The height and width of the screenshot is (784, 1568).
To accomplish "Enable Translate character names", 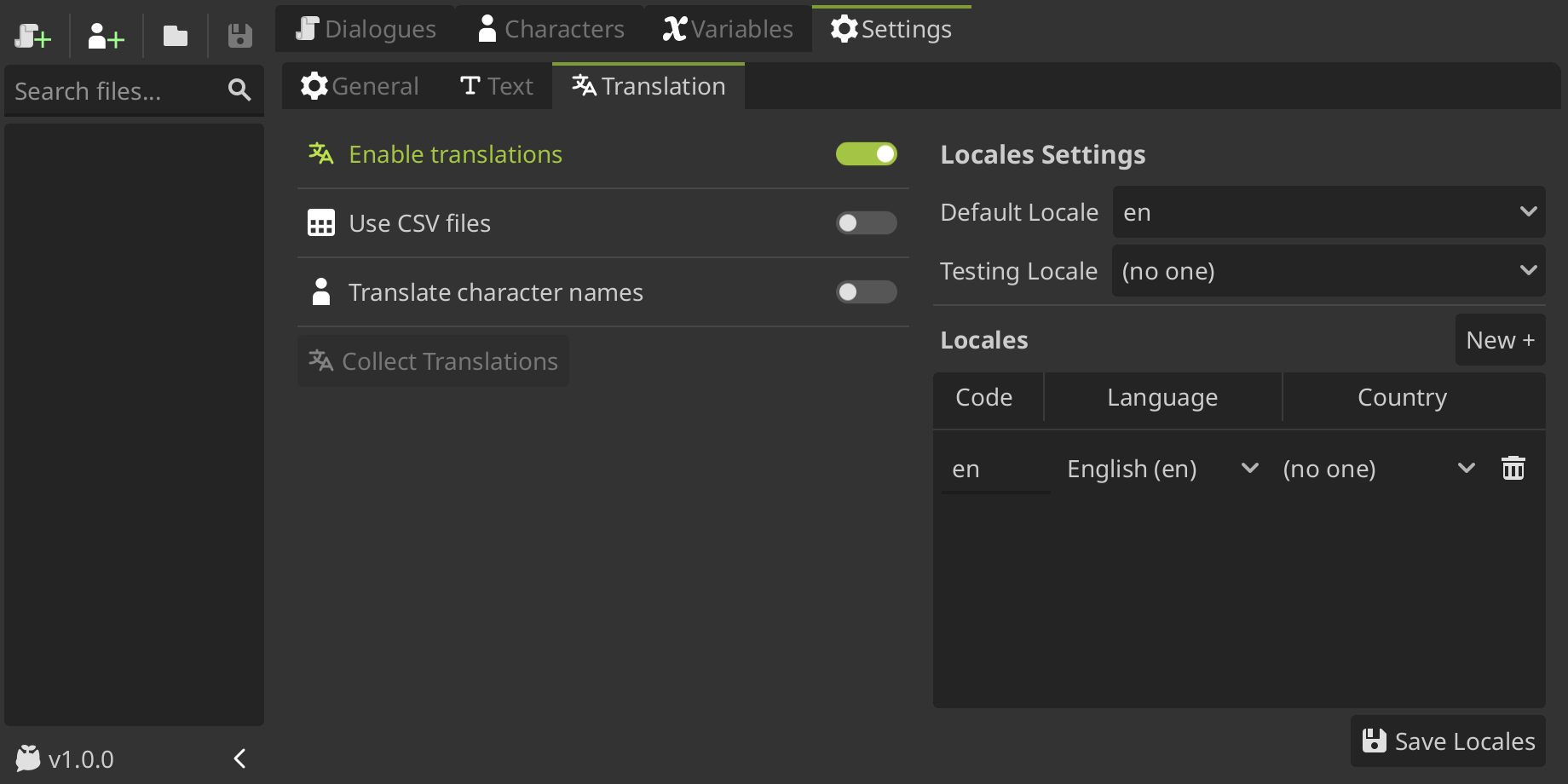I will tap(866, 291).
